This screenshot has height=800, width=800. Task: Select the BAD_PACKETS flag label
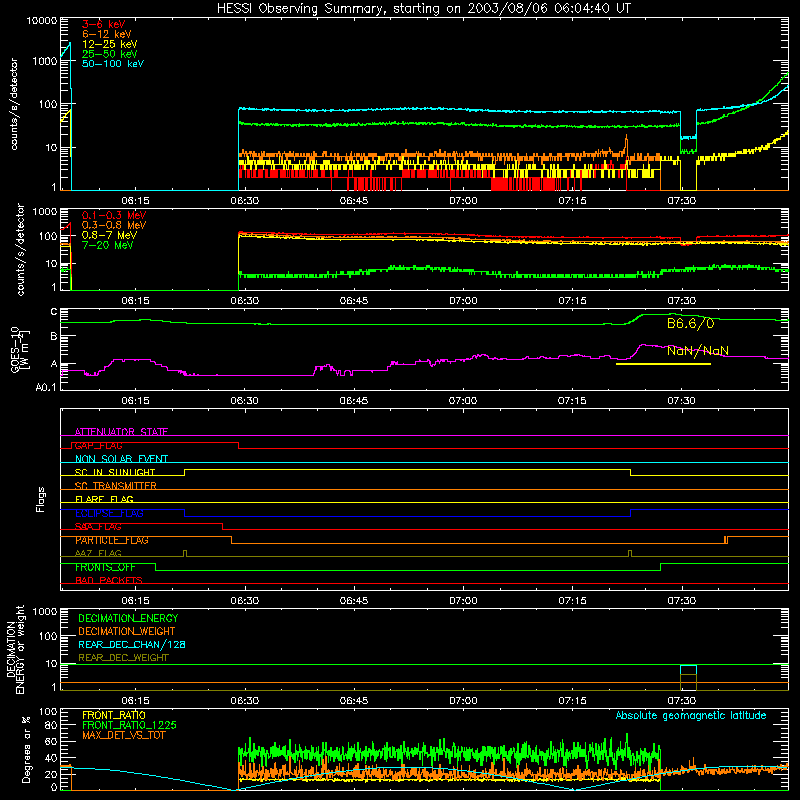pos(109,580)
